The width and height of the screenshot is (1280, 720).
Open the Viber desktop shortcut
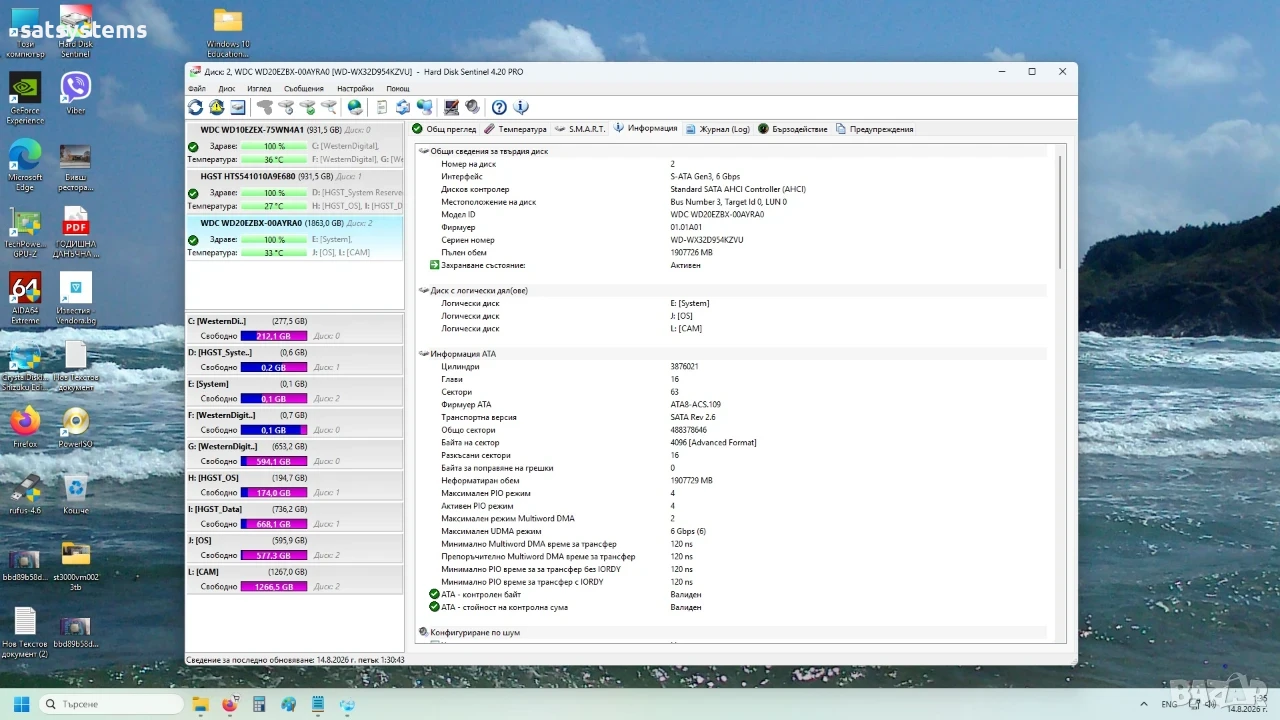pos(75,93)
